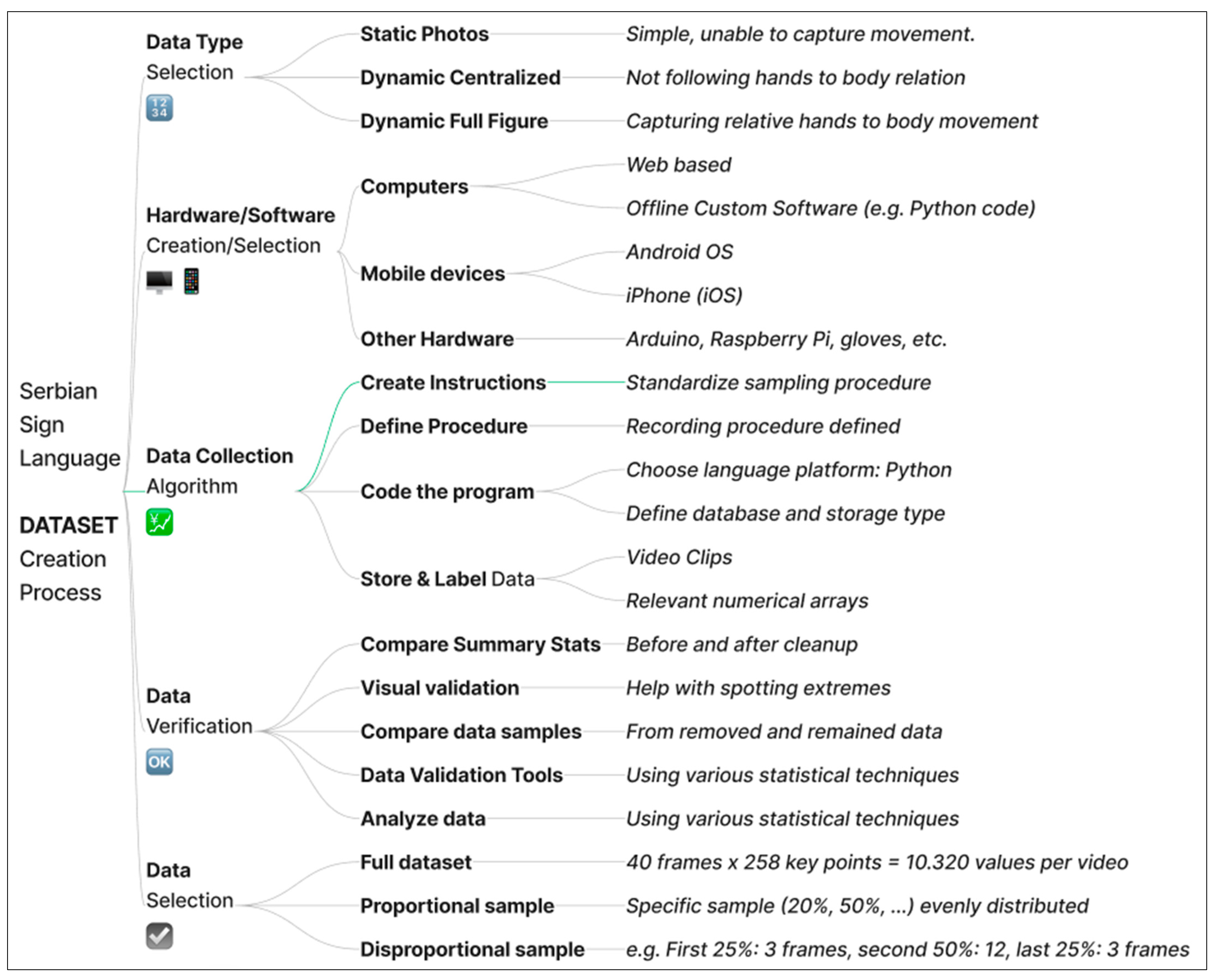Click the DATASET root node text

[68, 526]
